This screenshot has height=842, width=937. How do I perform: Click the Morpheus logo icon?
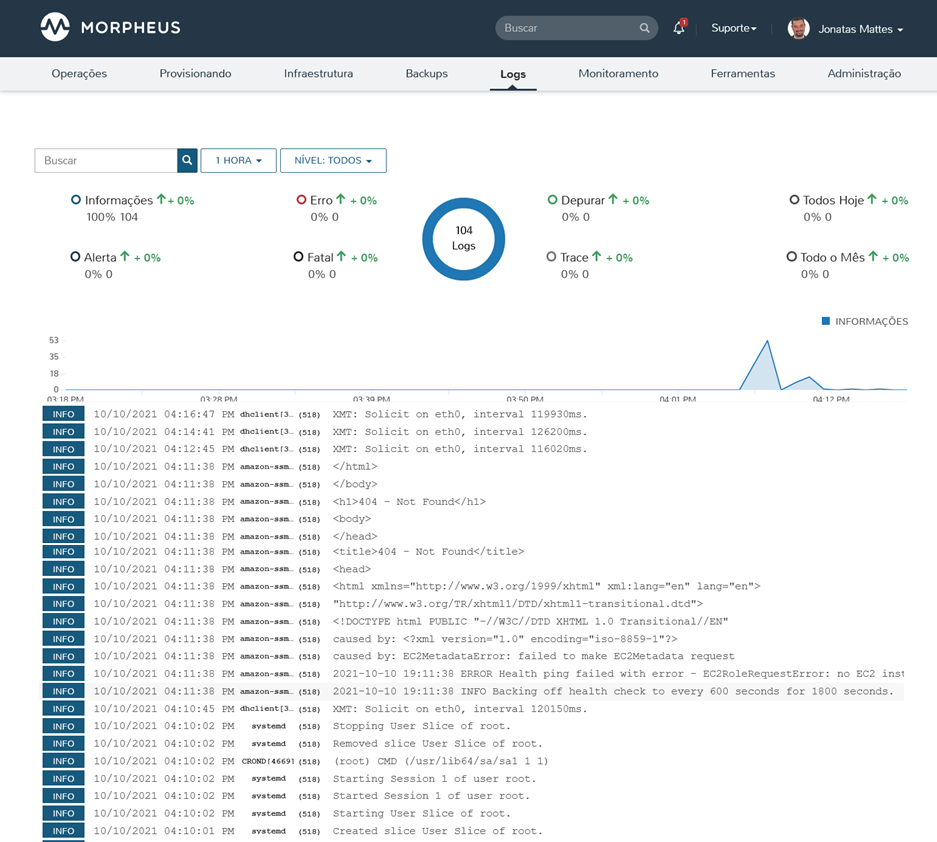tap(55, 27)
